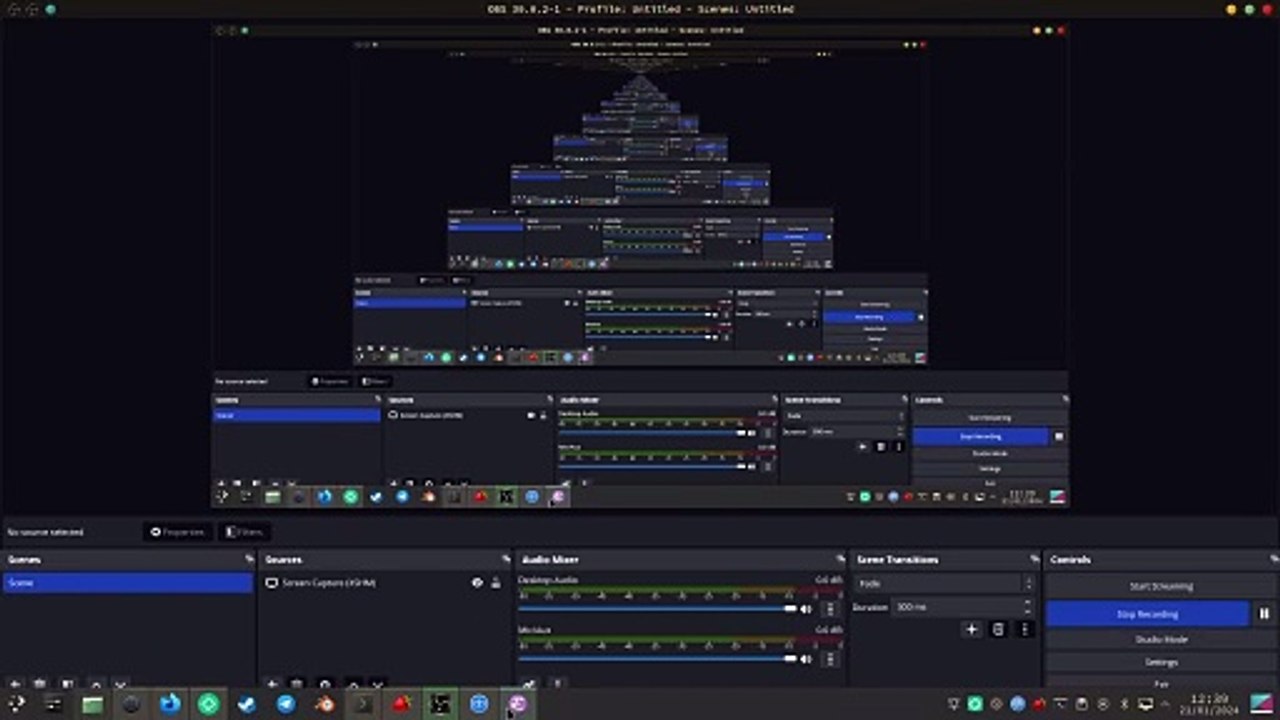Open source Properties from the top toolbar

point(178,532)
